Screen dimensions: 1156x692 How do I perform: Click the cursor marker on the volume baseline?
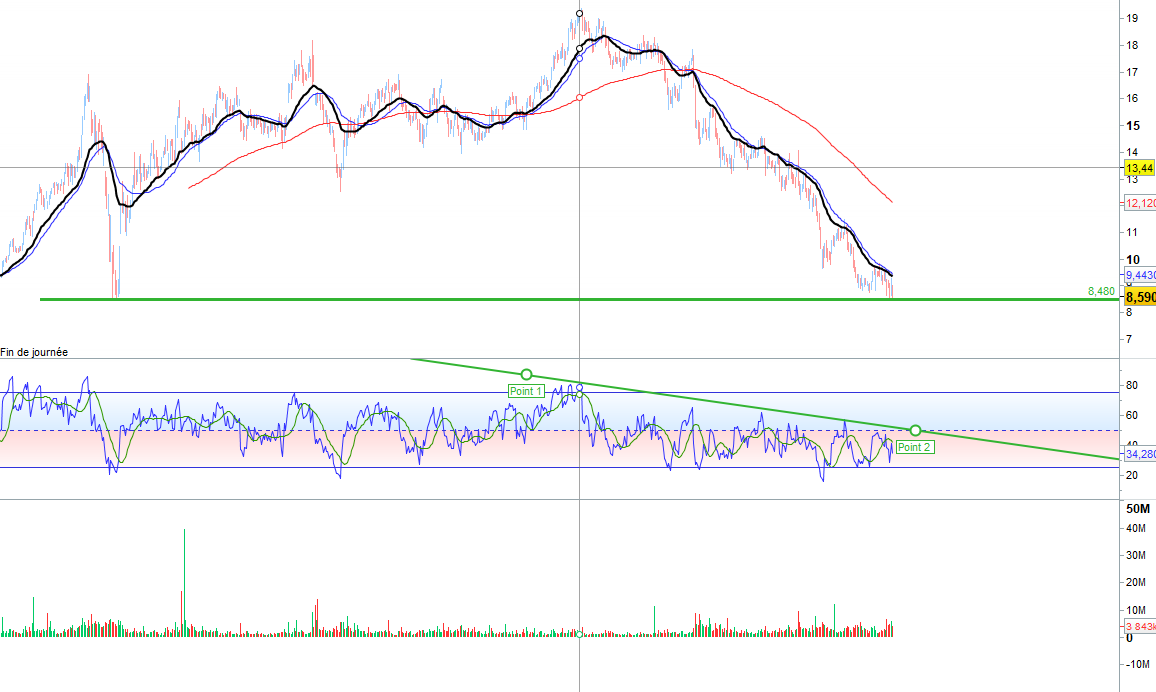click(x=579, y=634)
